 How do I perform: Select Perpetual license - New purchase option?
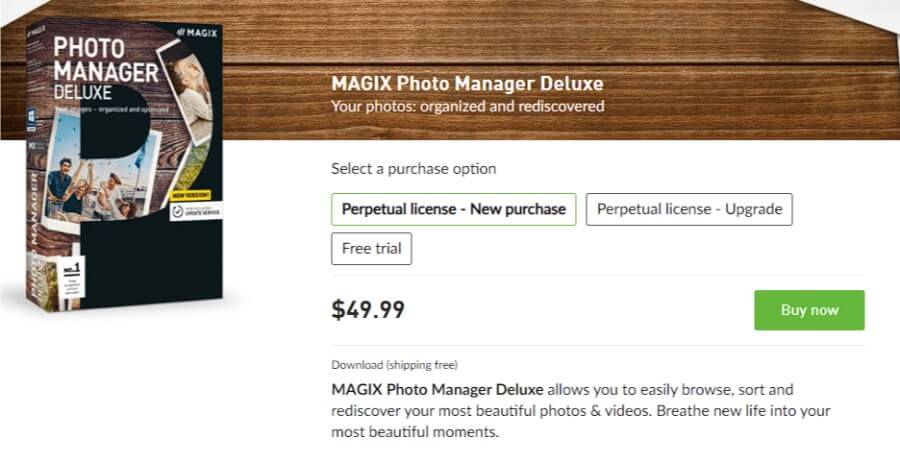[453, 209]
